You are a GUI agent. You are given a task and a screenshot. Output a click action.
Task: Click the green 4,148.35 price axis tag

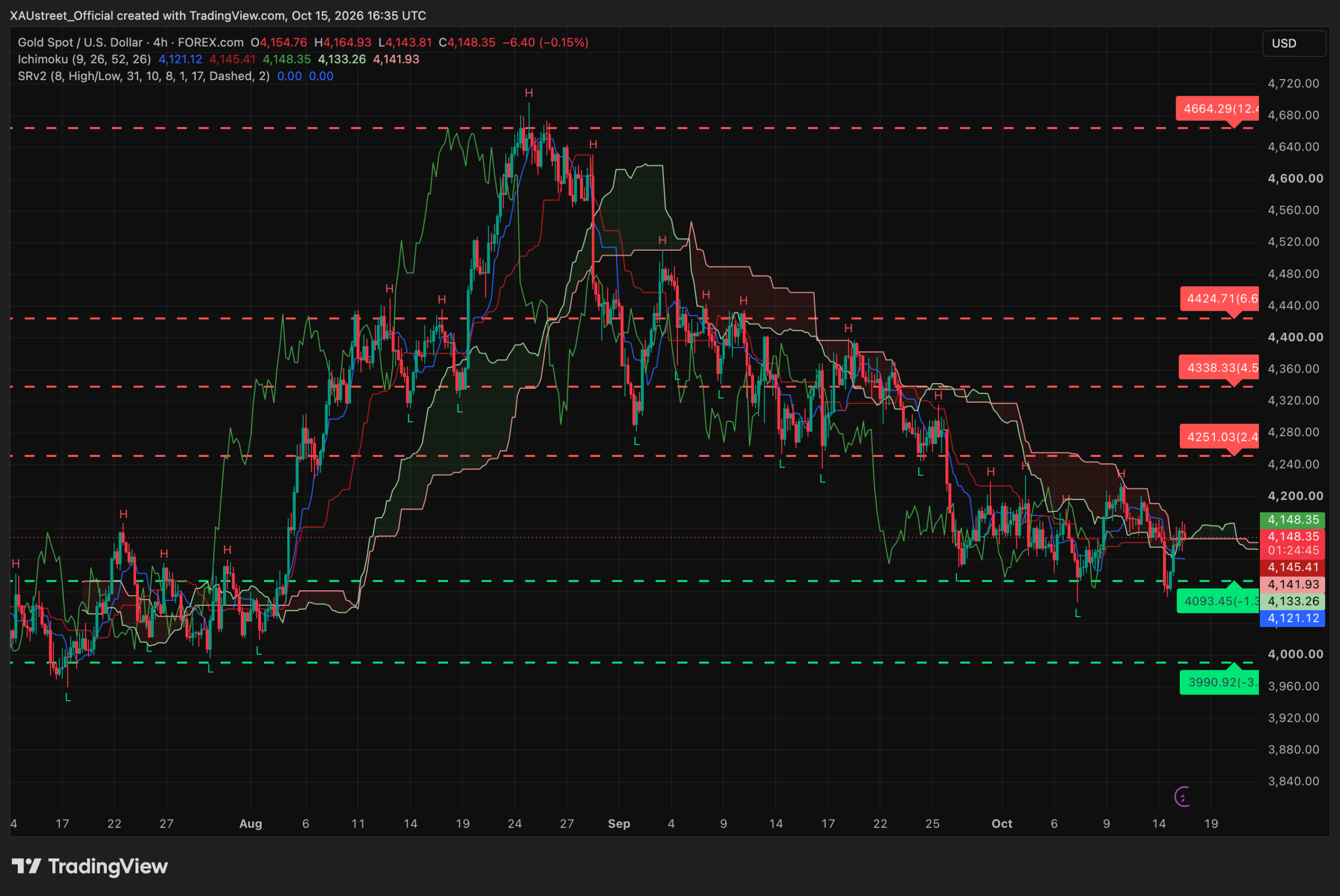coord(1292,520)
